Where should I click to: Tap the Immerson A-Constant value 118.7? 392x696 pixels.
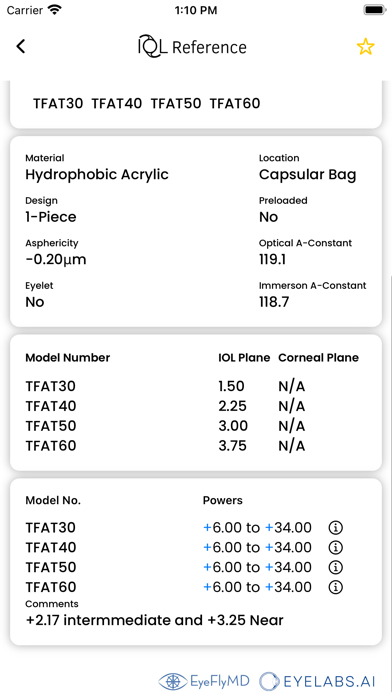click(x=274, y=302)
